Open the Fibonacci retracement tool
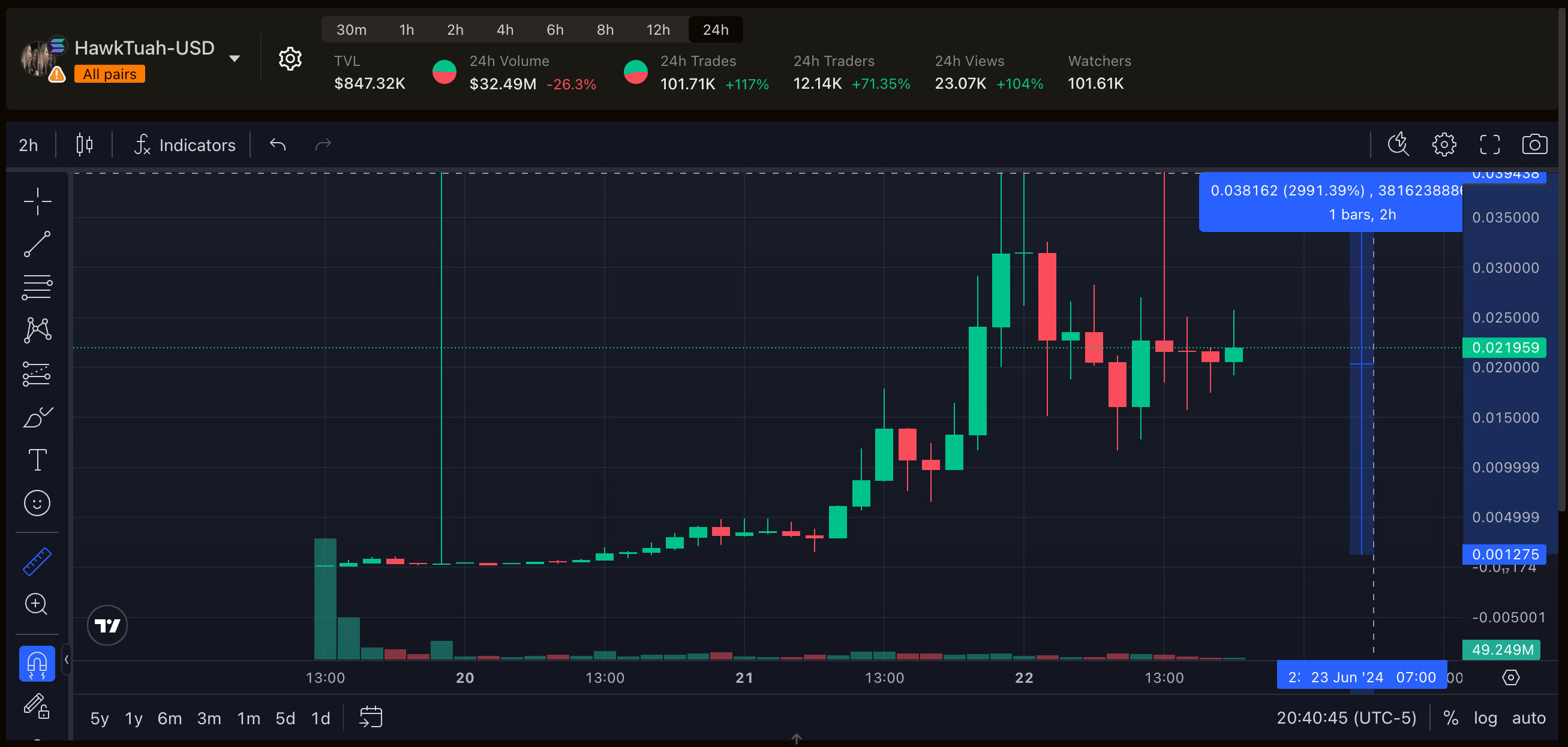 click(37, 287)
